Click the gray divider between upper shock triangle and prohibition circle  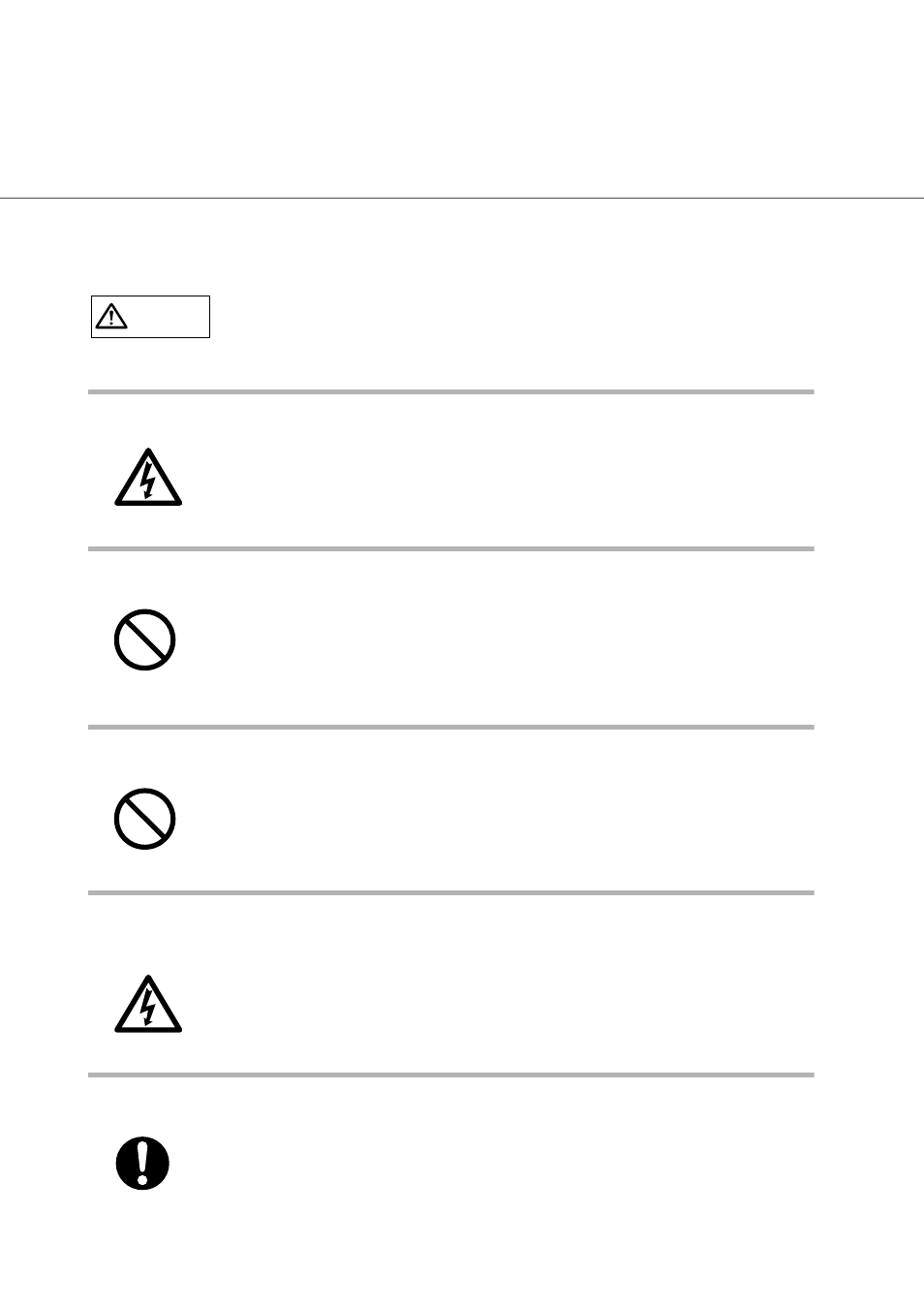[451, 549]
